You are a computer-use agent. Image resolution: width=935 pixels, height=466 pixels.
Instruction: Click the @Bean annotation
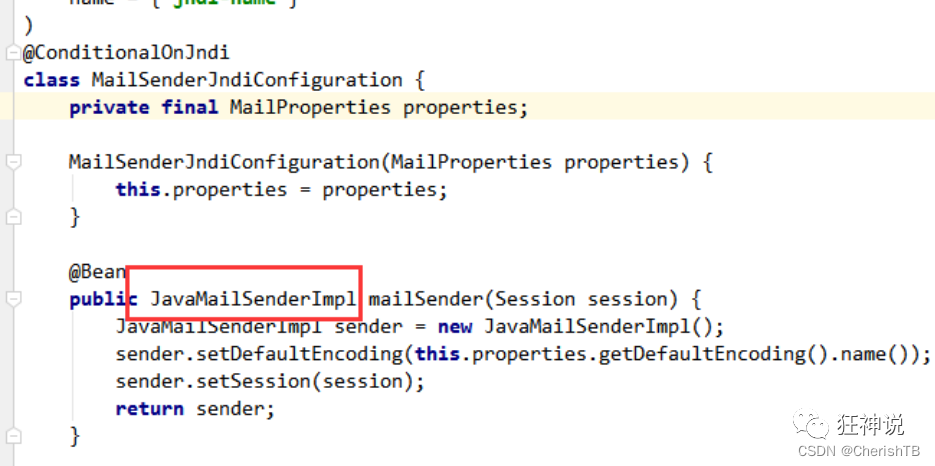(x=97, y=272)
